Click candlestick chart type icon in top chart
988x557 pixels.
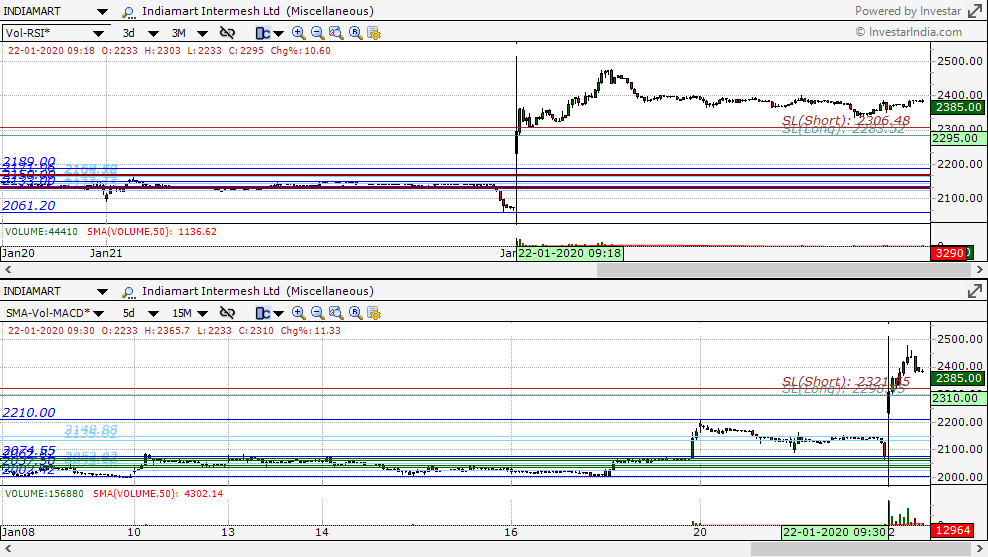click(x=263, y=33)
